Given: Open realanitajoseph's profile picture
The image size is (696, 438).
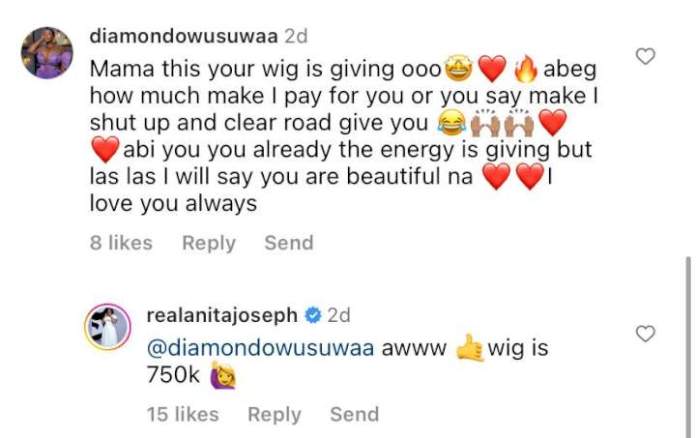Looking at the screenshot, I should 108,327.
